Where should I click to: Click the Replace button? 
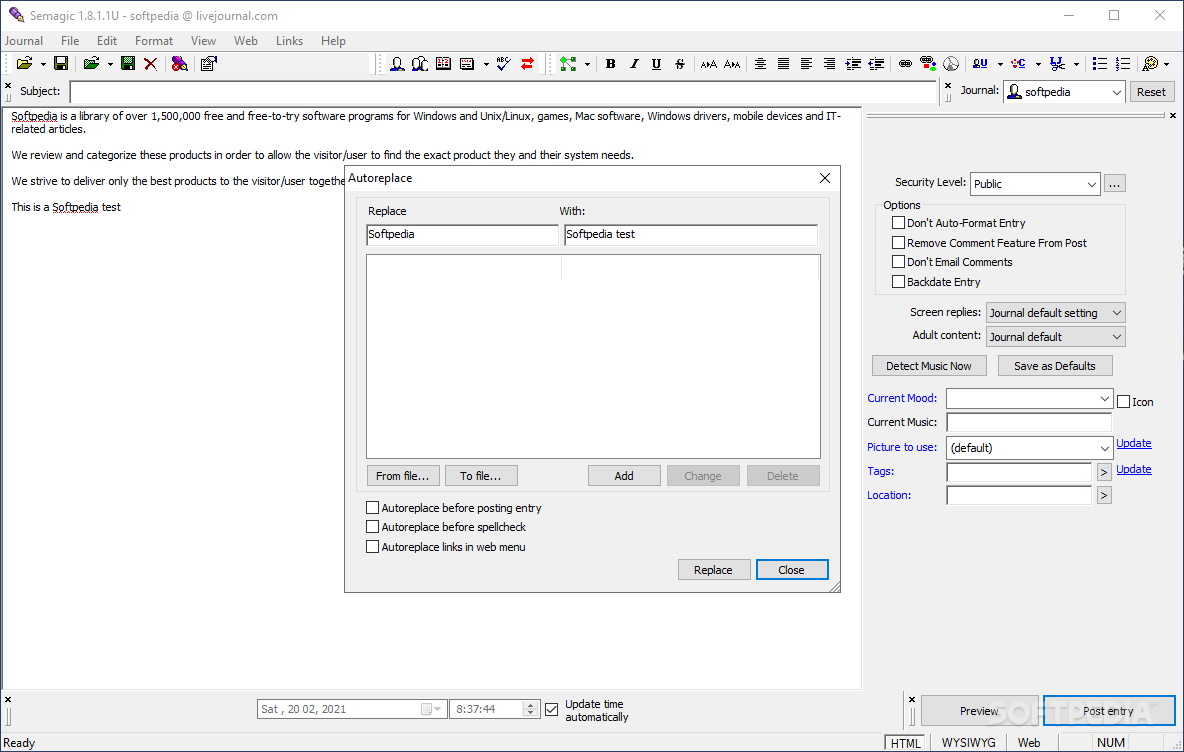(713, 569)
